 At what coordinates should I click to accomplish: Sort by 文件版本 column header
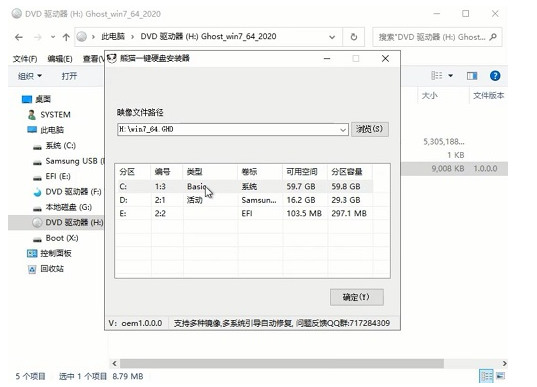[x=489, y=96]
